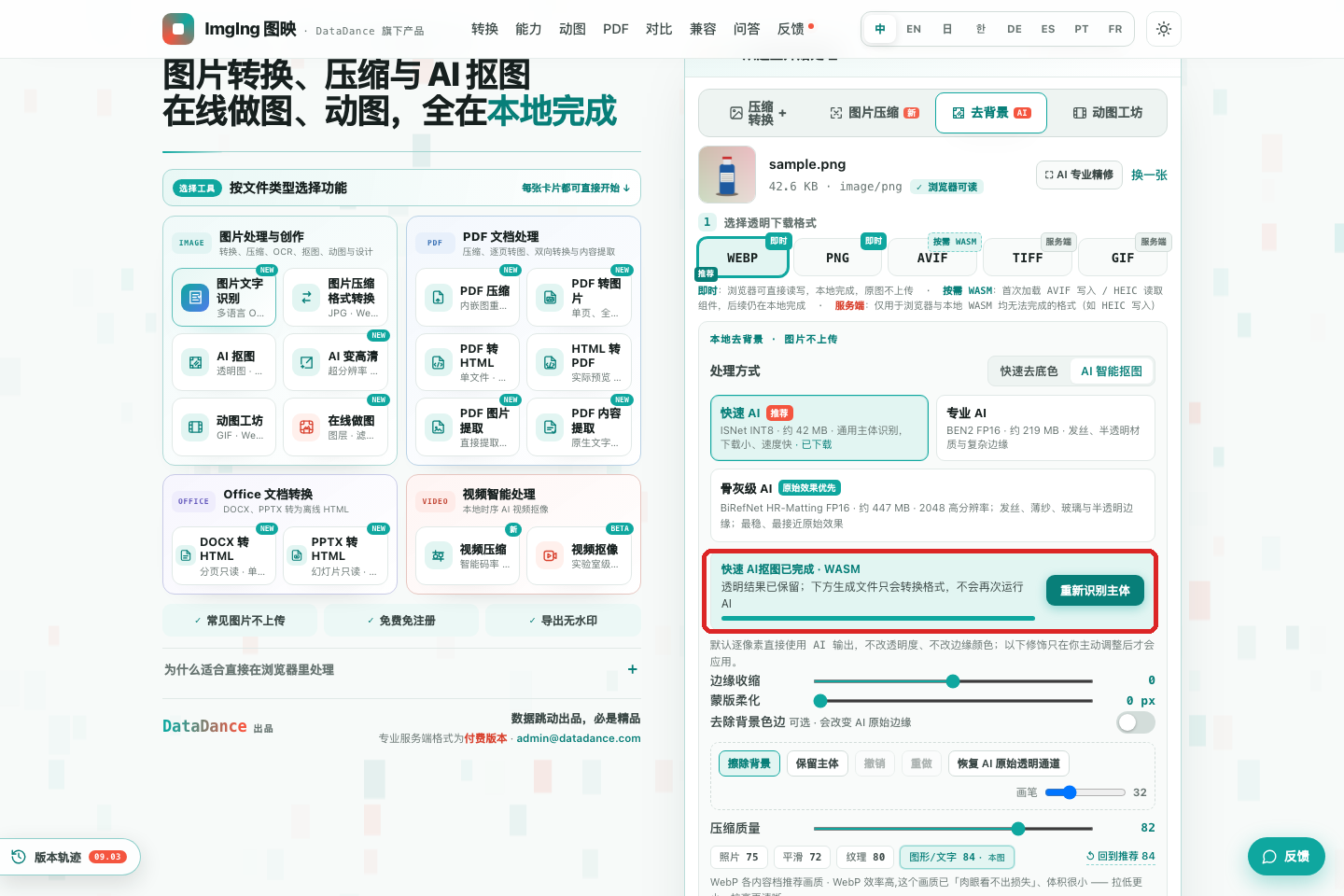Select 快速去底色 processing mode
The width and height of the screenshot is (1344, 896).
point(1029,371)
